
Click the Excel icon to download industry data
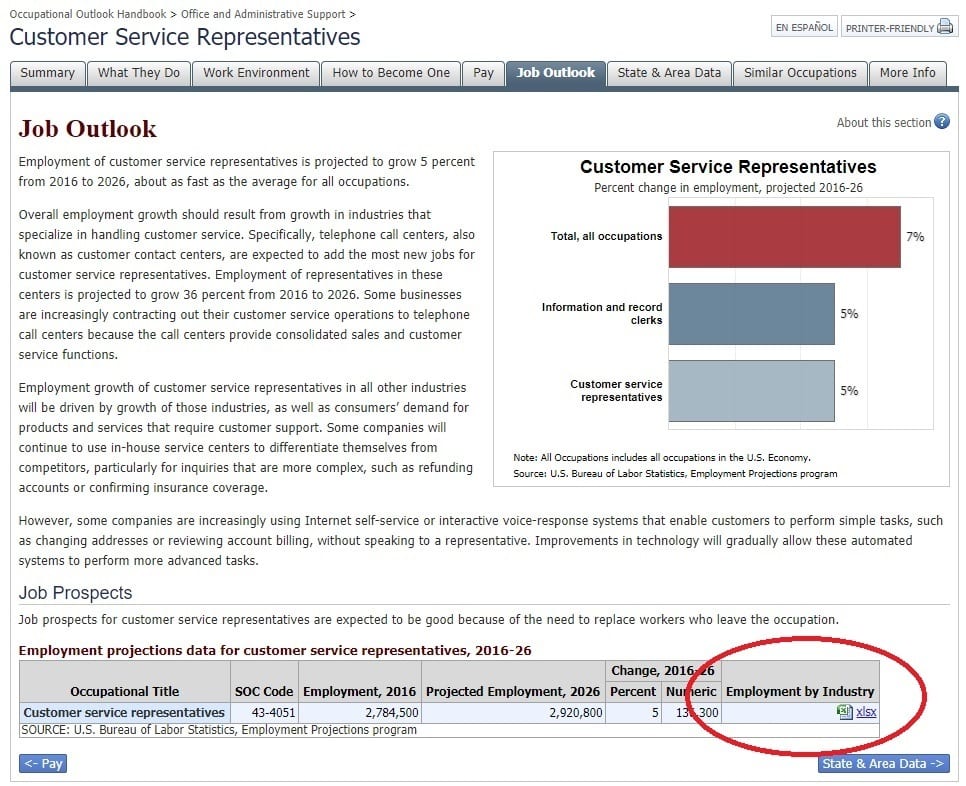click(x=845, y=712)
